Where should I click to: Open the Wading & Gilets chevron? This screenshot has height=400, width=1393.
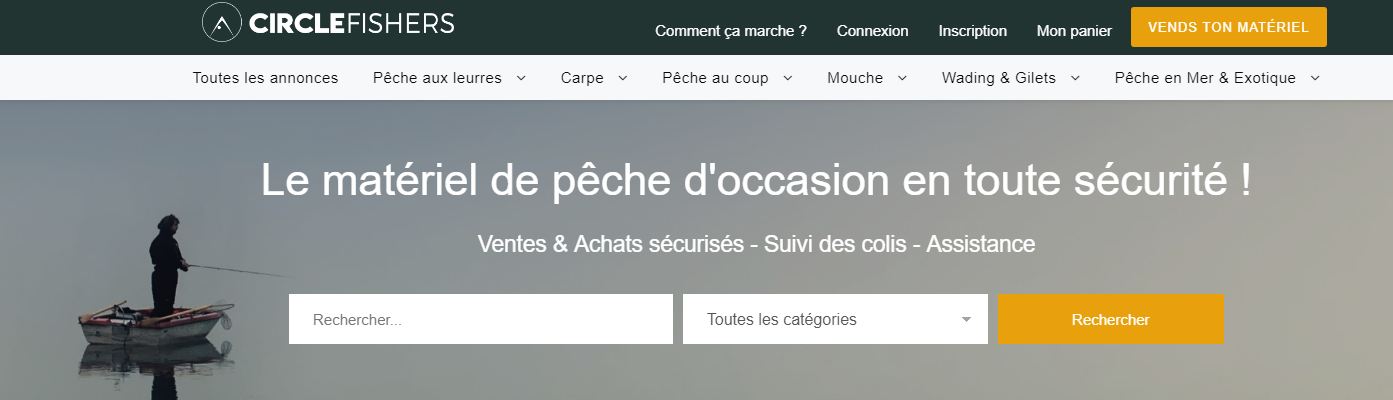coord(1075,78)
